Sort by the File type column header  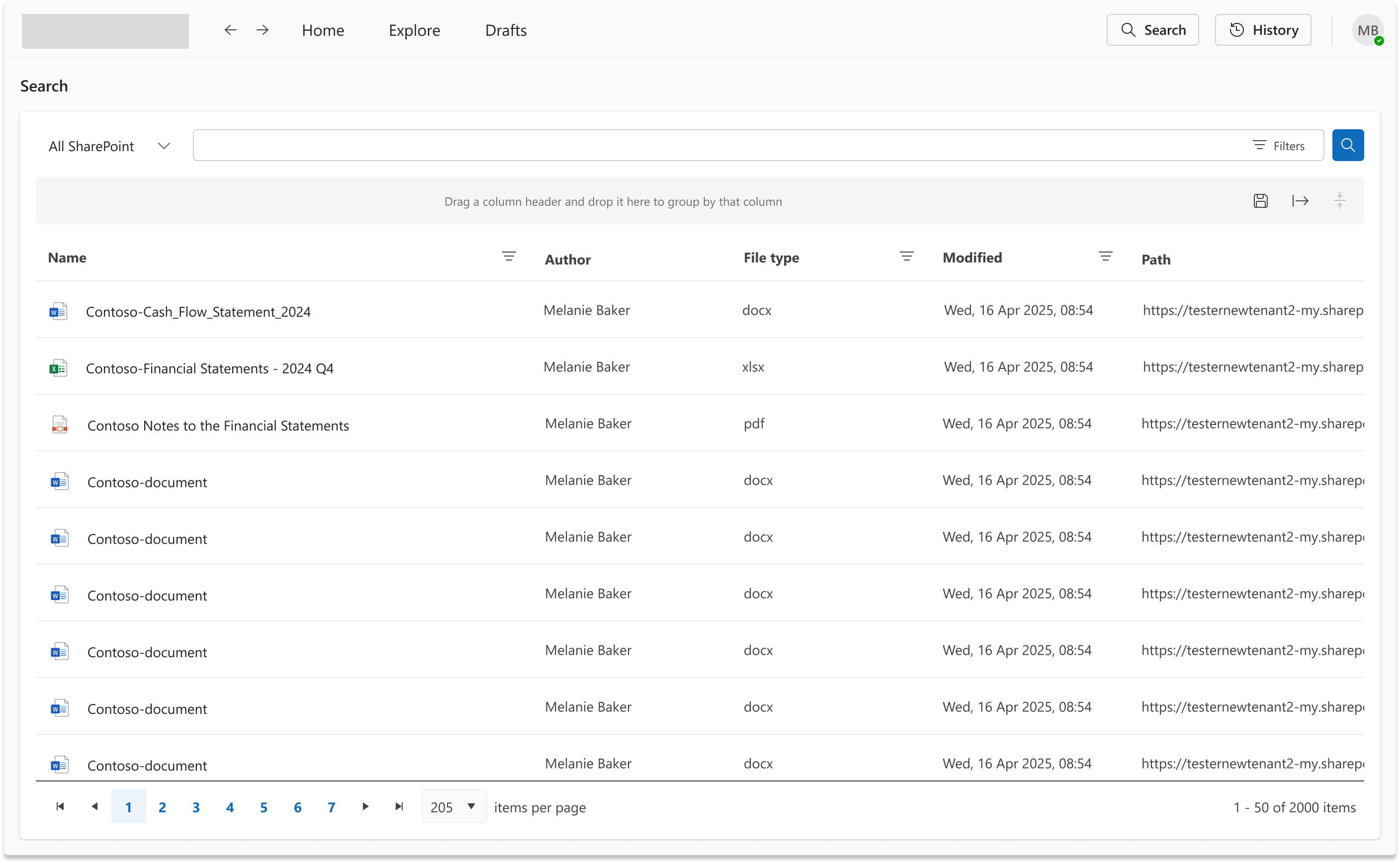point(771,258)
